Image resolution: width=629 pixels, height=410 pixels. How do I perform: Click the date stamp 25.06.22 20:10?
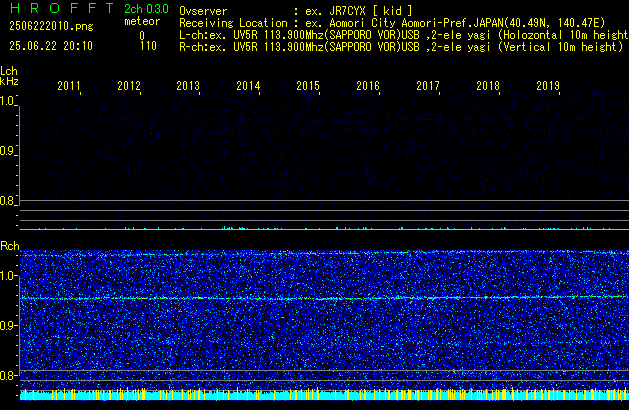pos(51,46)
